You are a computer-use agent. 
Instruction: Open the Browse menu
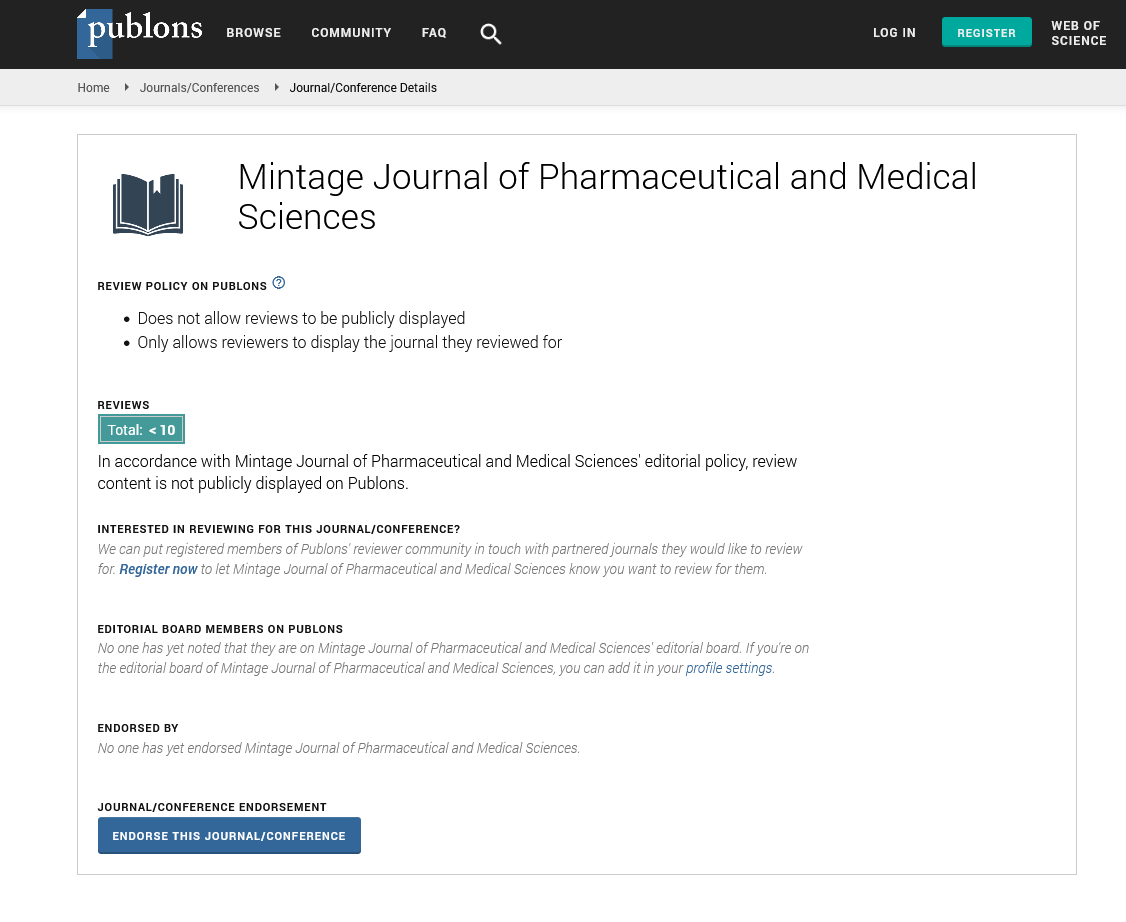click(x=253, y=33)
